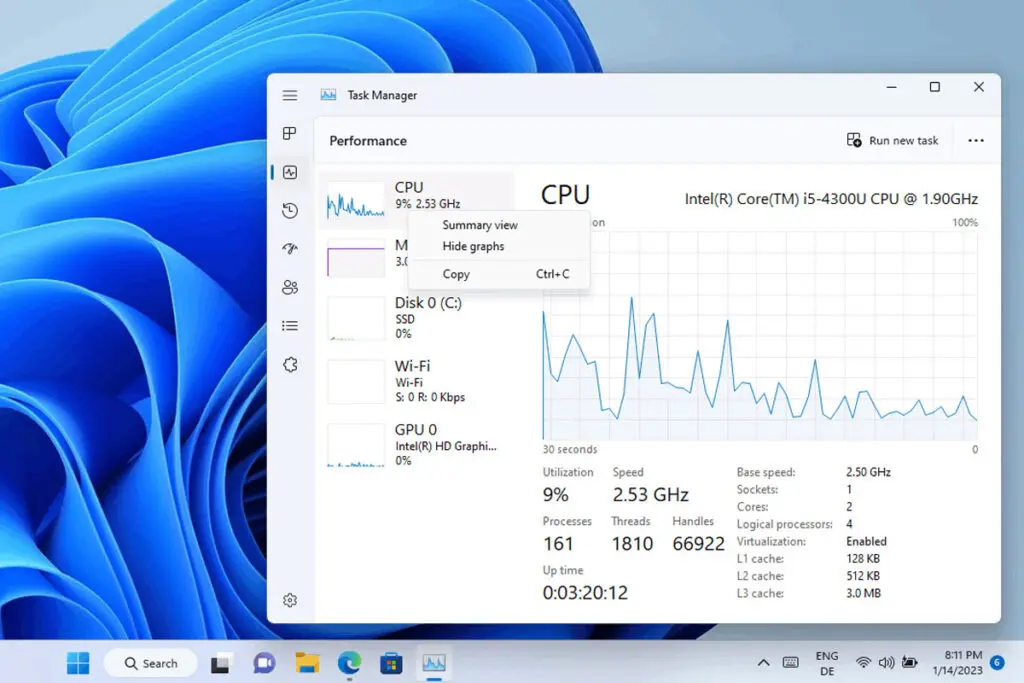Viewport: 1024px width, 683px height.
Task: Open the clock and date 8:11 PM
Action: pyautogui.click(x=957, y=663)
